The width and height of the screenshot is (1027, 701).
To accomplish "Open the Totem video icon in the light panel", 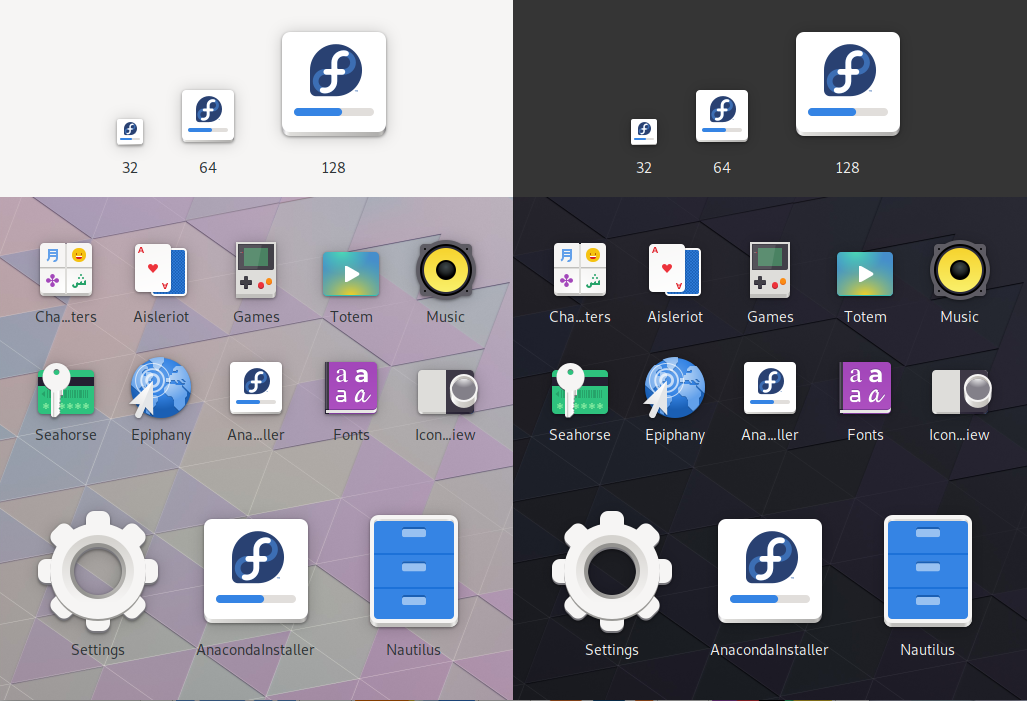I will click(x=351, y=274).
